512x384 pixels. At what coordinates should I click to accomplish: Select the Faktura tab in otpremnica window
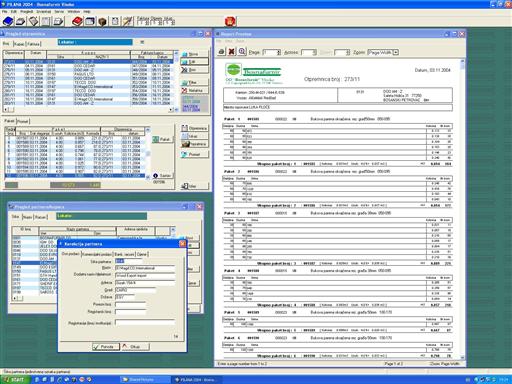[33, 44]
